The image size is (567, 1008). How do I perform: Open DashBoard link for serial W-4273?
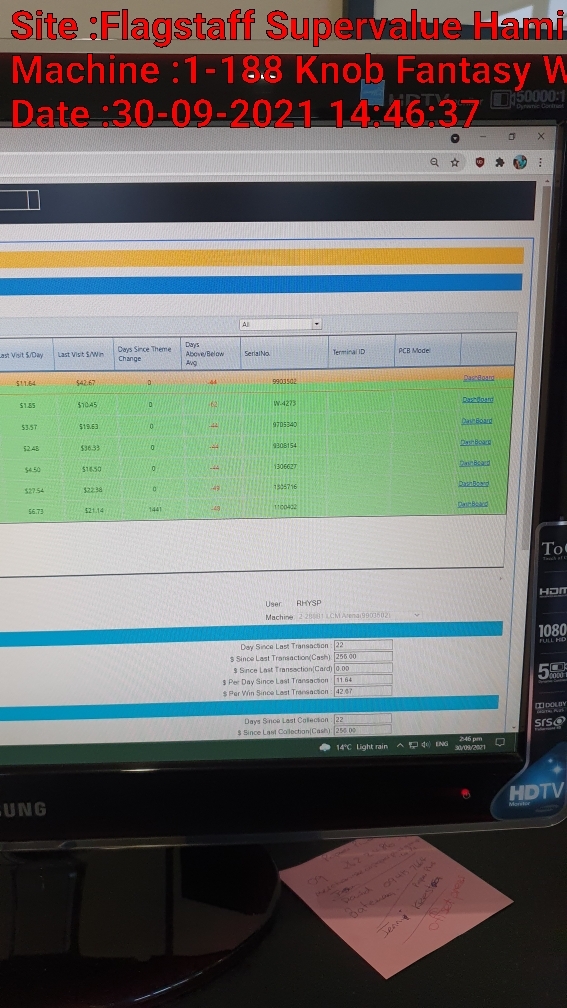(x=478, y=400)
